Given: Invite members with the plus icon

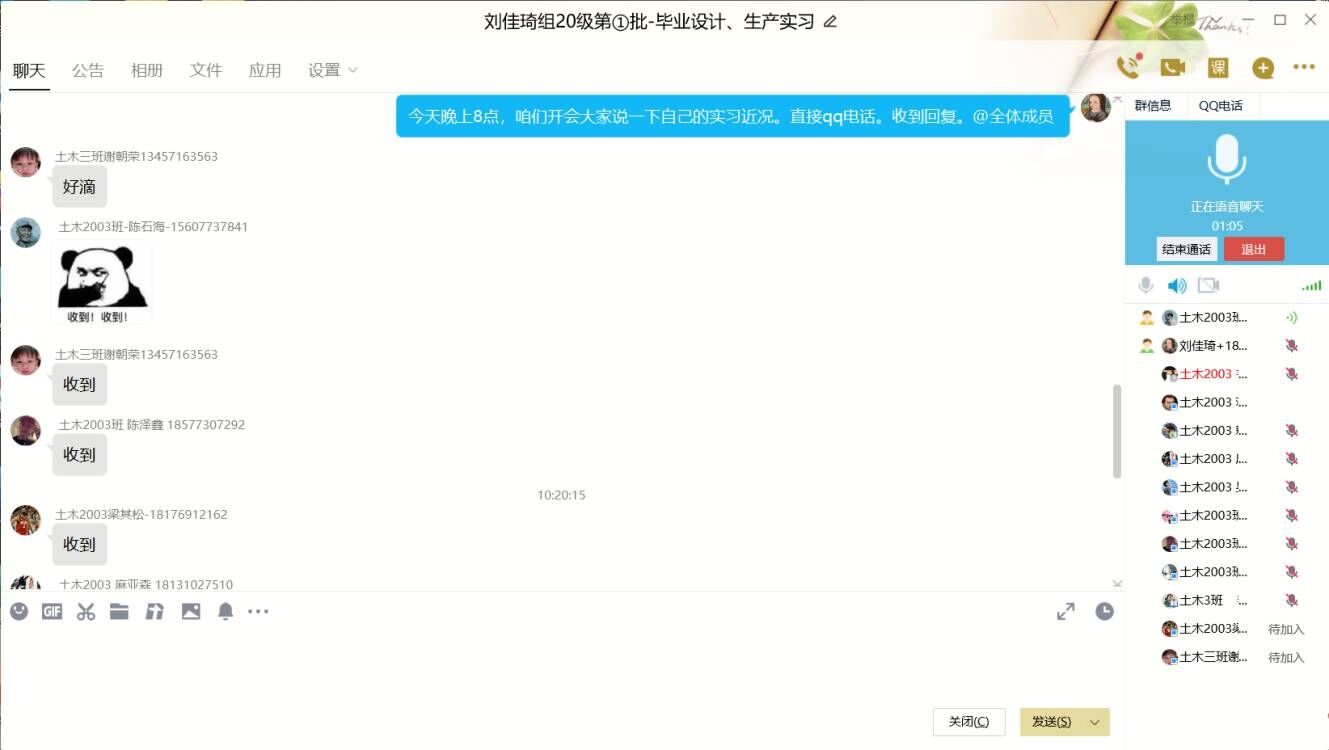Looking at the screenshot, I should (x=1263, y=68).
